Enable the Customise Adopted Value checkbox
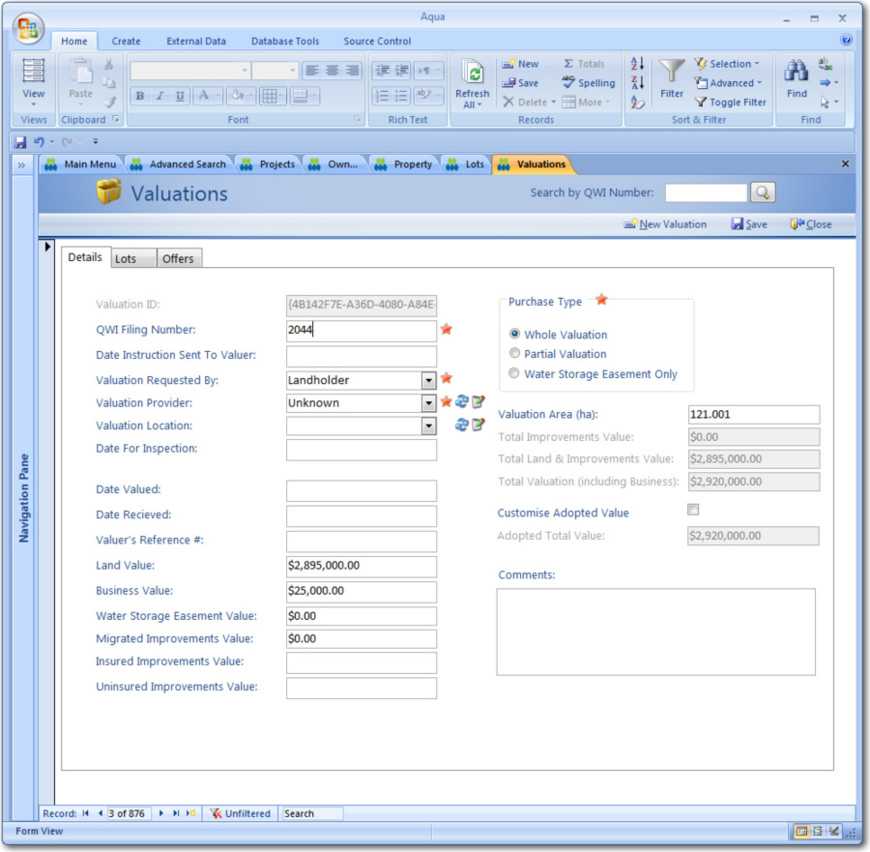The width and height of the screenshot is (870, 852). coord(693,510)
